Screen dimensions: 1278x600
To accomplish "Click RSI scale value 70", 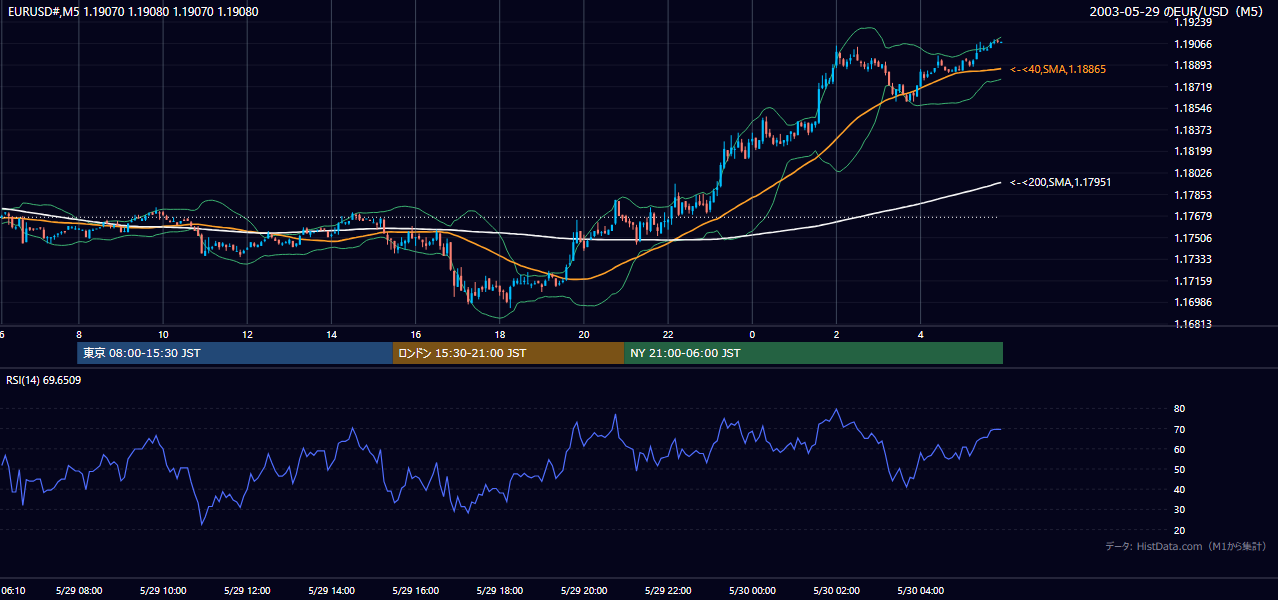I will click(x=1179, y=429).
